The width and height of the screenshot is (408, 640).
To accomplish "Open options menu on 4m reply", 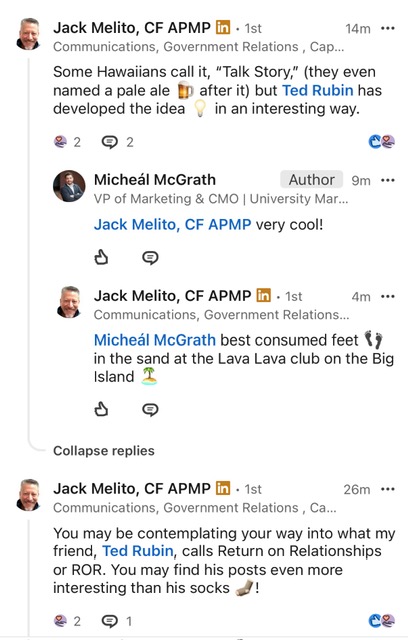I will [387, 296].
